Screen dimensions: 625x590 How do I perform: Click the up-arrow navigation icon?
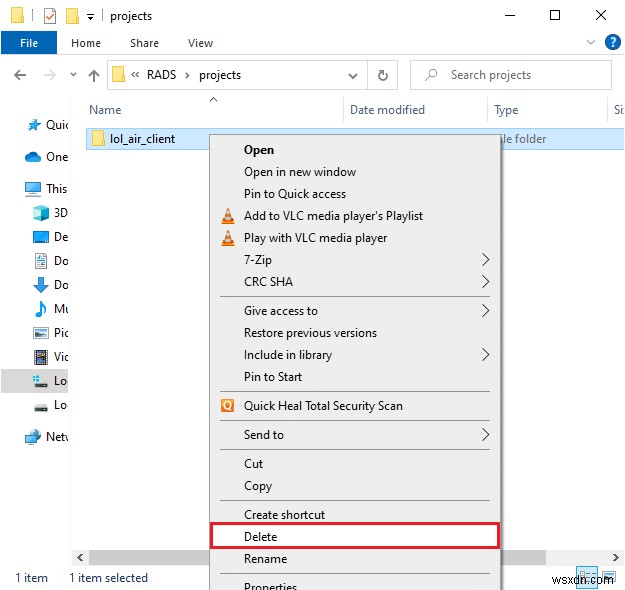[94, 75]
